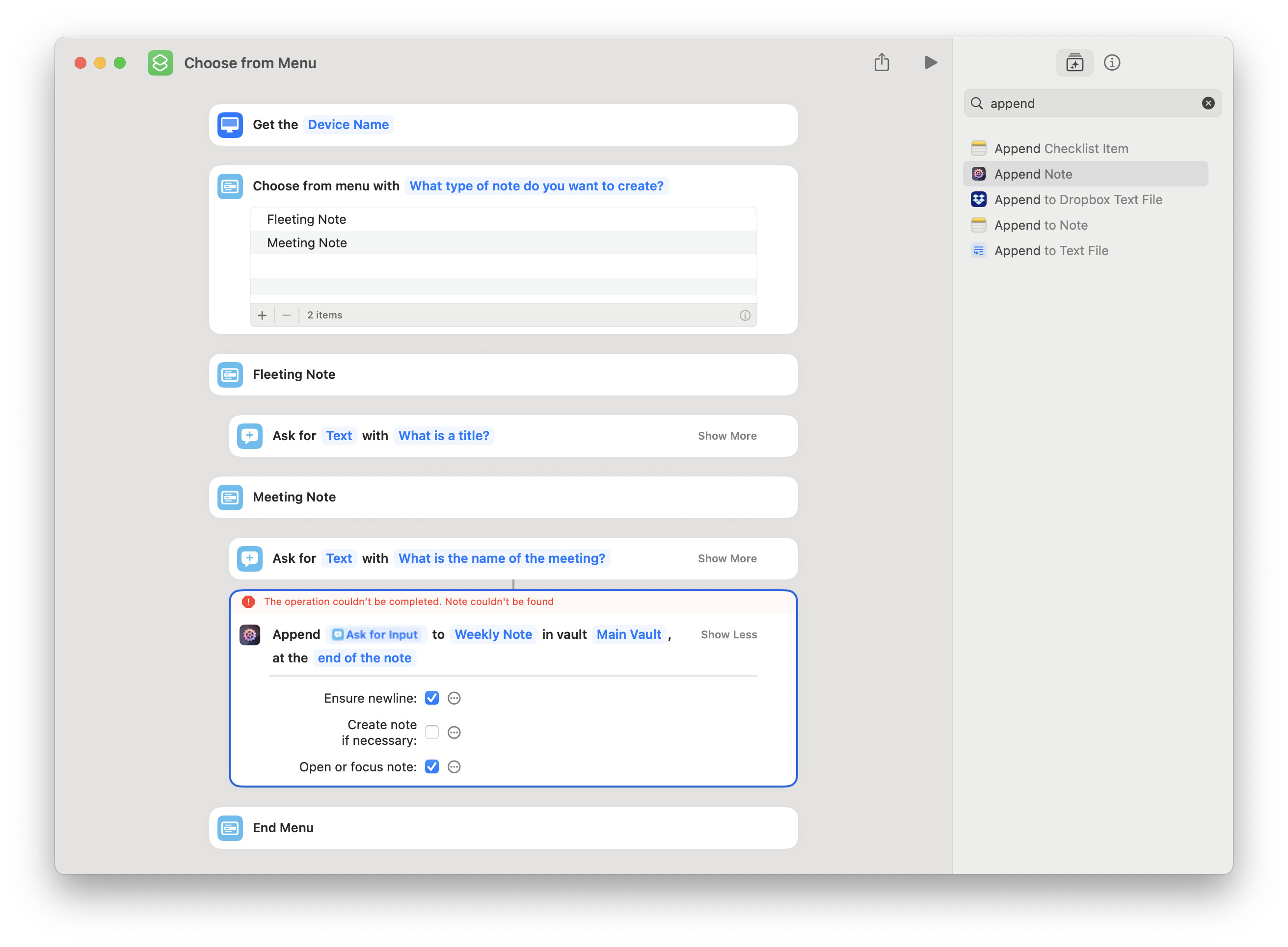
Task: Open the Device Name parameter dropdown
Action: [x=348, y=125]
